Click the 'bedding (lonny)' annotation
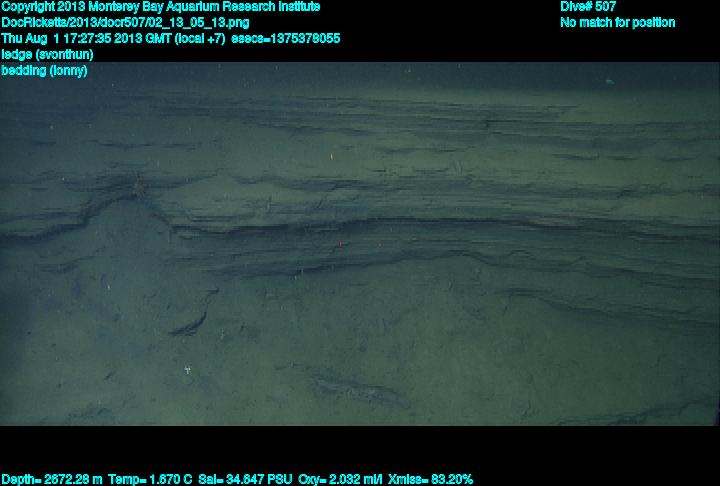 tap(44, 71)
